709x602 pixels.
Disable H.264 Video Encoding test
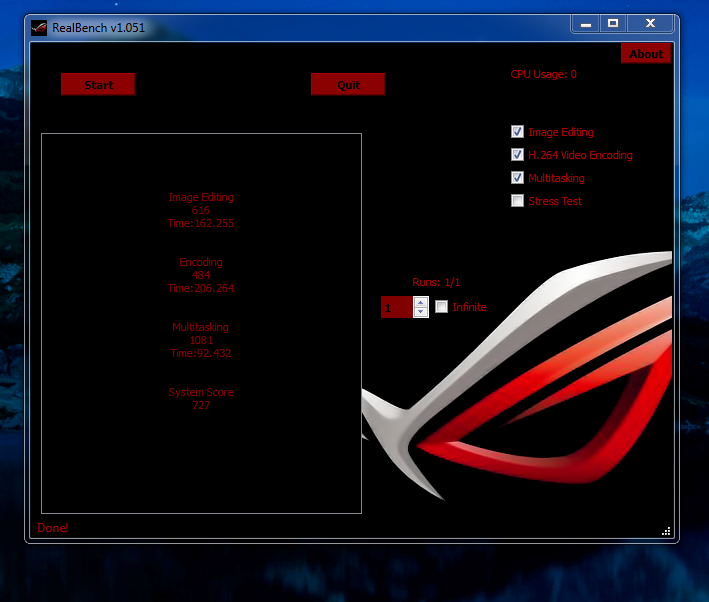point(517,155)
